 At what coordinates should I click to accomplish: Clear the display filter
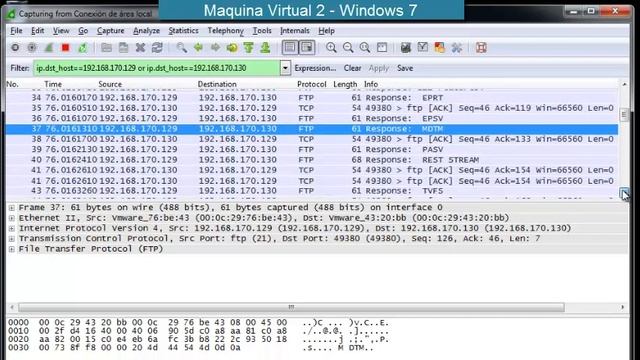[352, 68]
